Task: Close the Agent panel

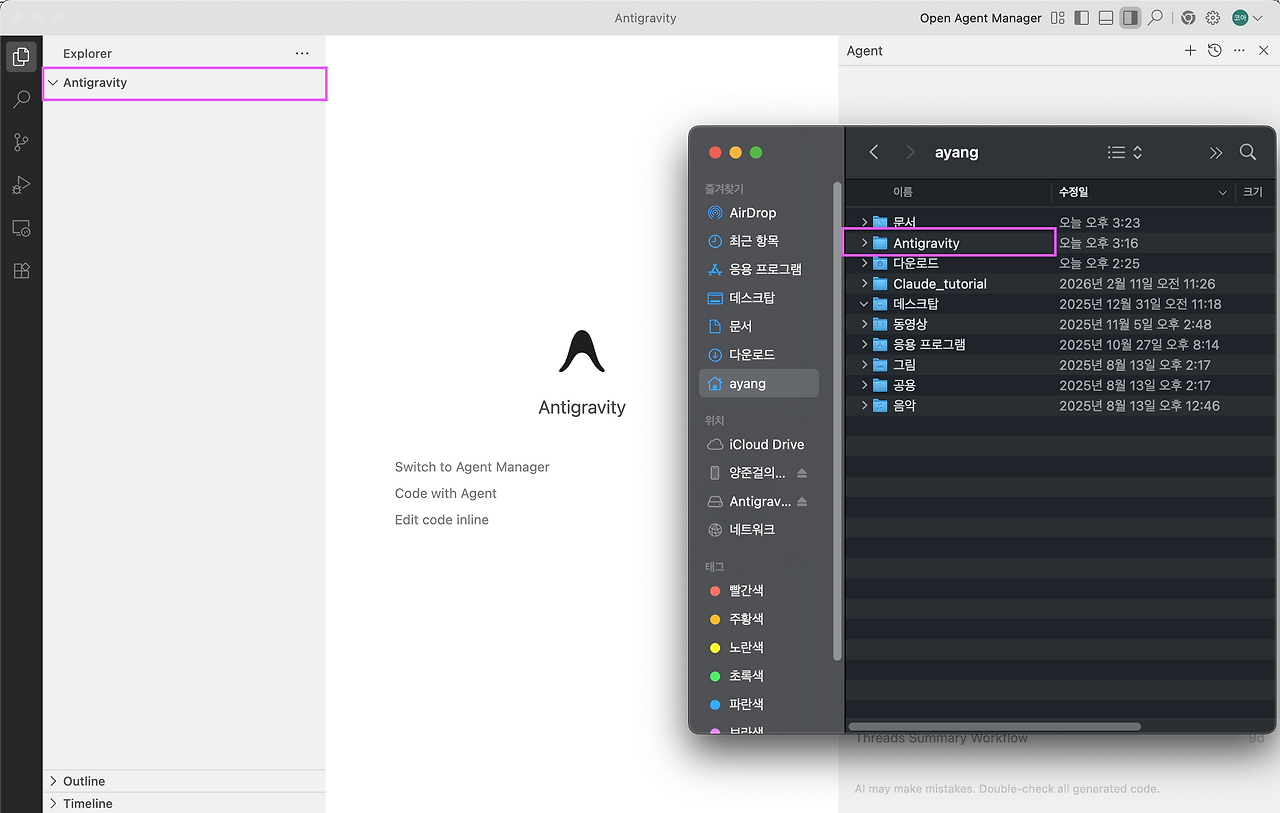Action: pyautogui.click(x=1264, y=50)
